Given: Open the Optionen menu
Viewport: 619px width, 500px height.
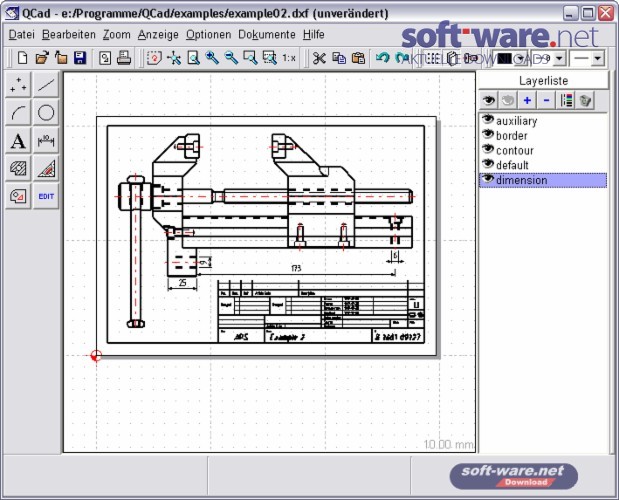Looking at the screenshot, I should click(208, 35).
